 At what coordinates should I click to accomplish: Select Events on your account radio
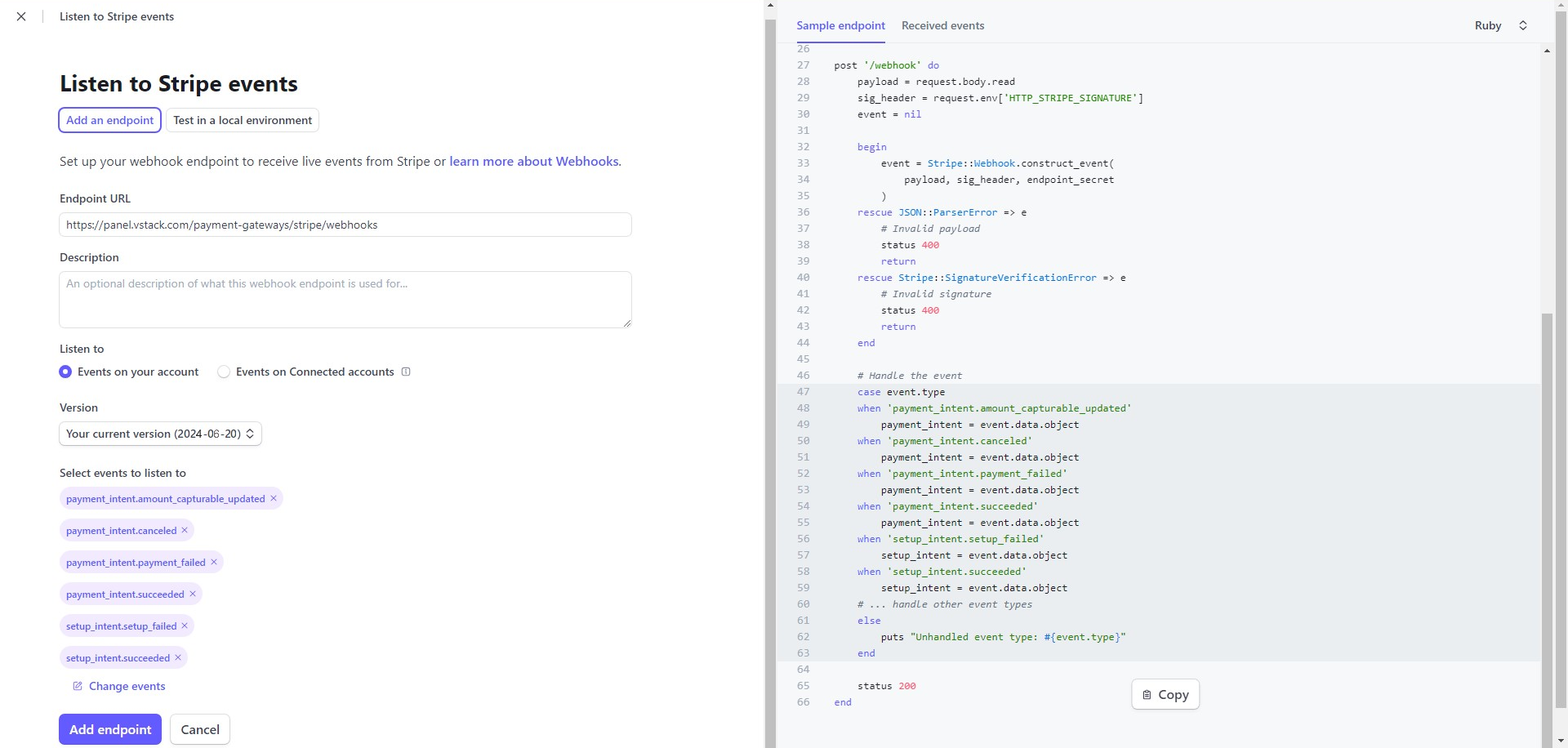click(65, 372)
